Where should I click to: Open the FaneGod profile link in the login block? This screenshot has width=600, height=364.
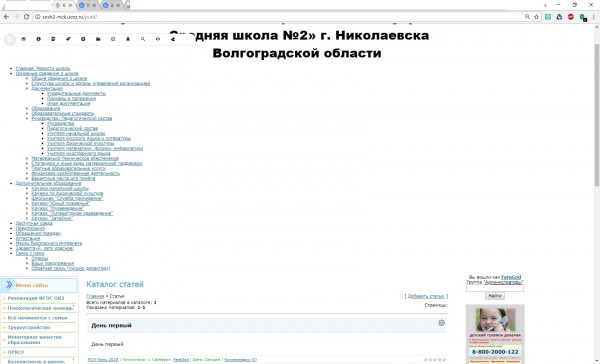pos(511,277)
